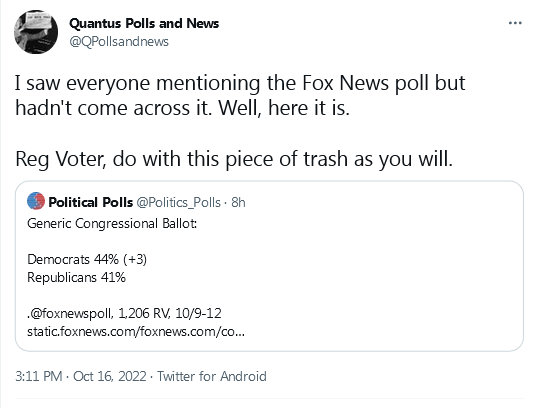Screen dimensions: 535x408
Task: Click the Democrats 44% (+3) line
Action: (87, 259)
